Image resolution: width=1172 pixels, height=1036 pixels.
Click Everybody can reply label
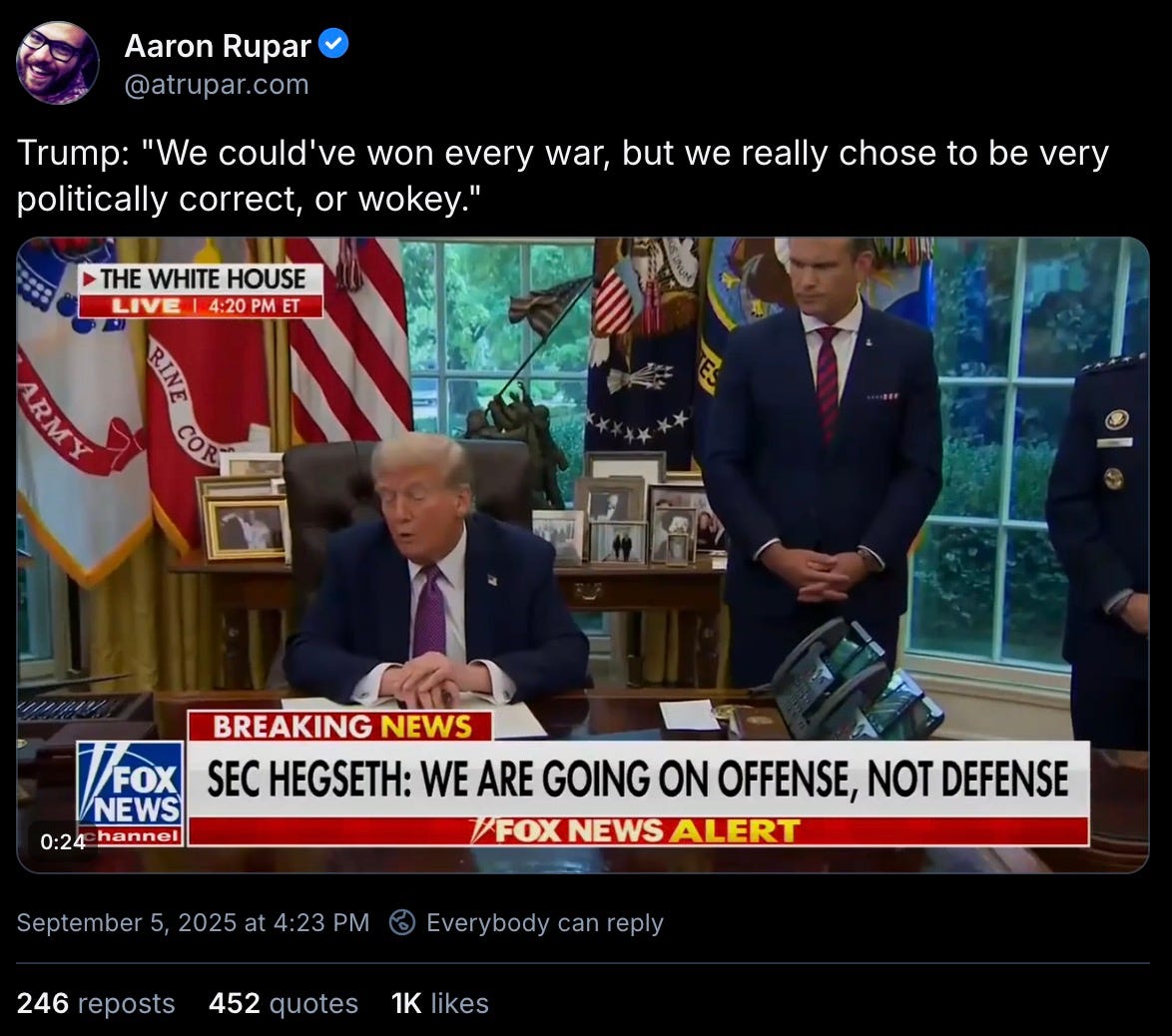coord(545,923)
